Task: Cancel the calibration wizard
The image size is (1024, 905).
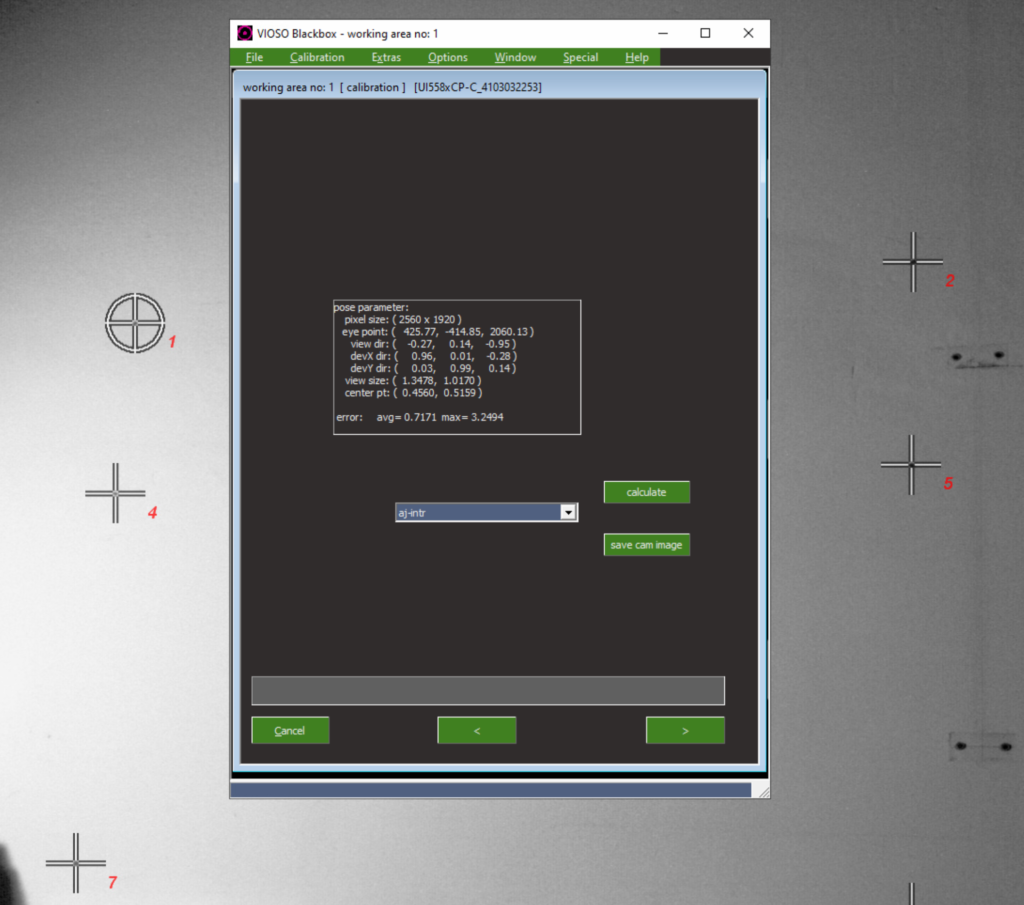Action: click(290, 730)
